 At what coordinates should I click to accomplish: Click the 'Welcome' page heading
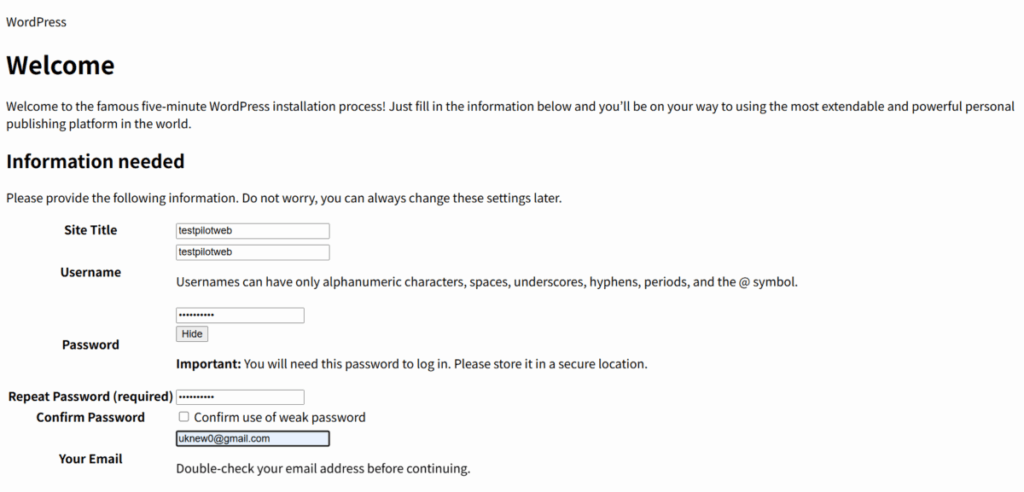[x=60, y=66]
